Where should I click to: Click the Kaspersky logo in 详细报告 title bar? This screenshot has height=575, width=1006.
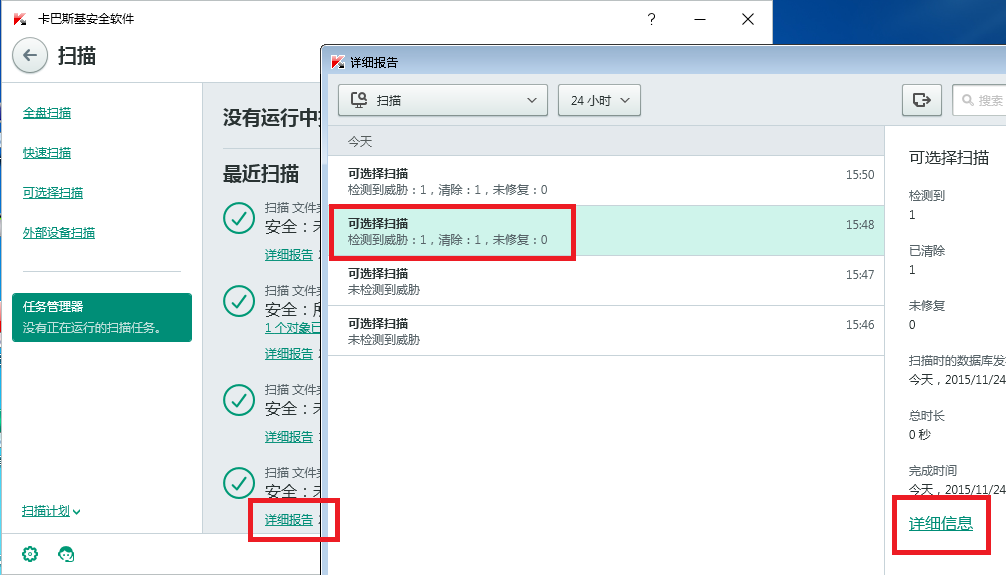click(x=338, y=62)
